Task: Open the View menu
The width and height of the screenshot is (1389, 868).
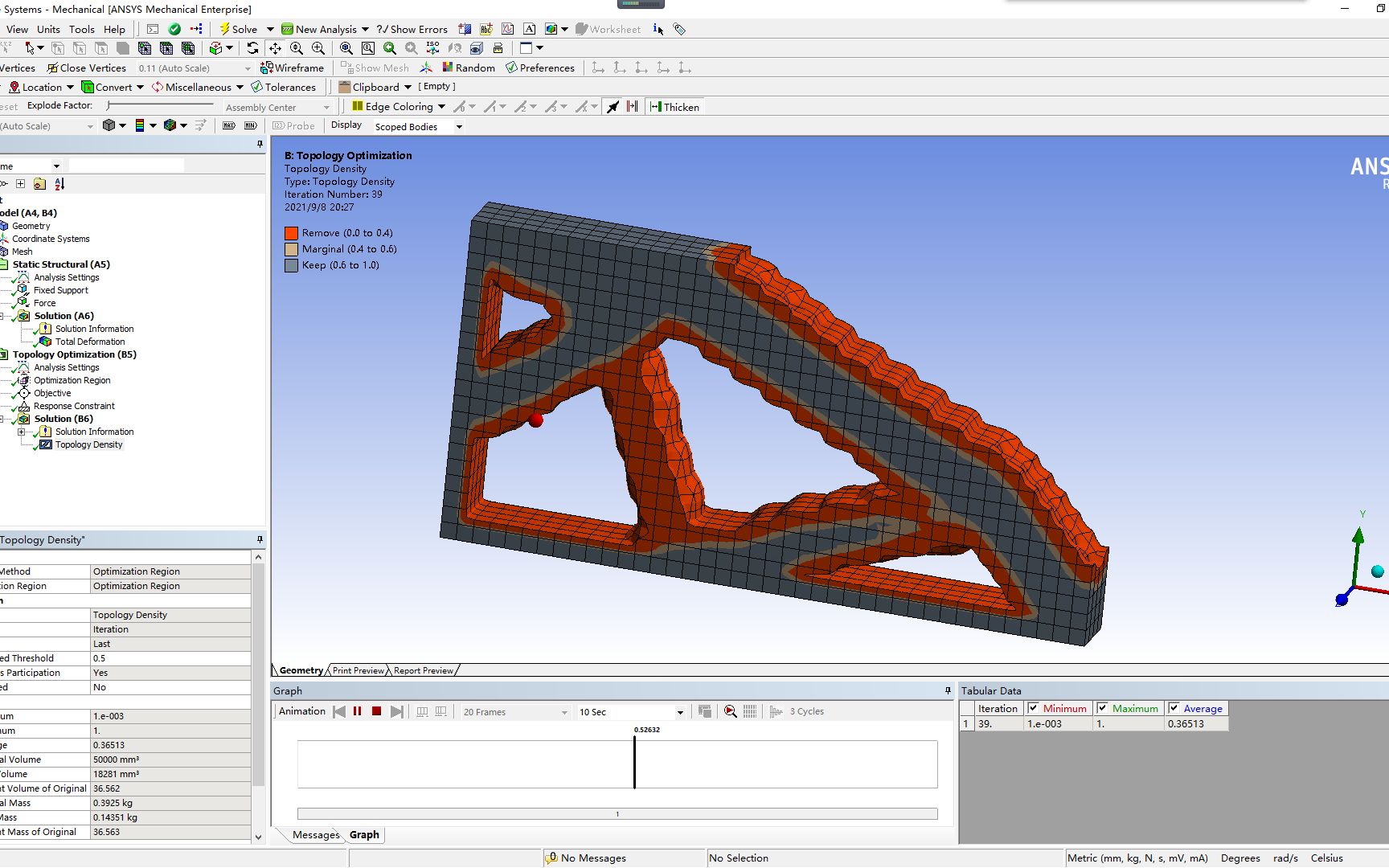Action: pos(17,29)
